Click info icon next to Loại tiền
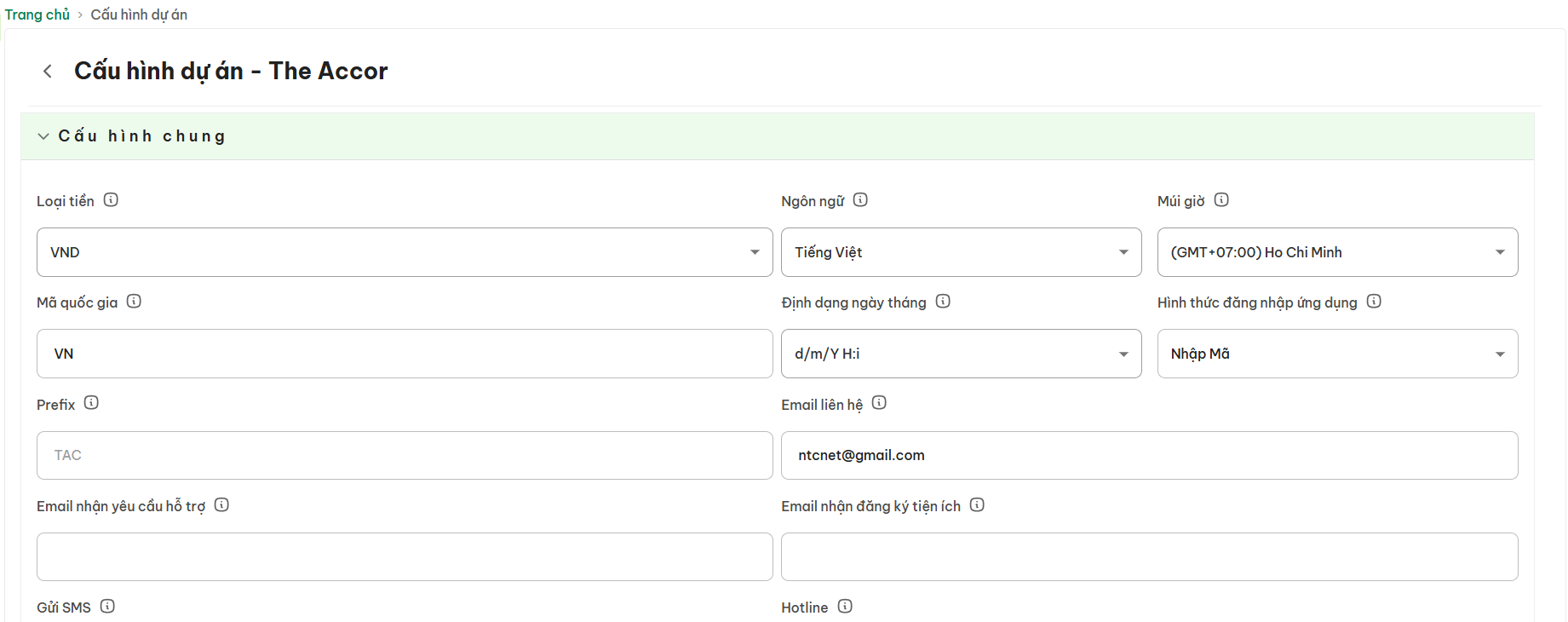The height and width of the screenshot is (622, 1568). pyautogui.click(x=111, y=200)
